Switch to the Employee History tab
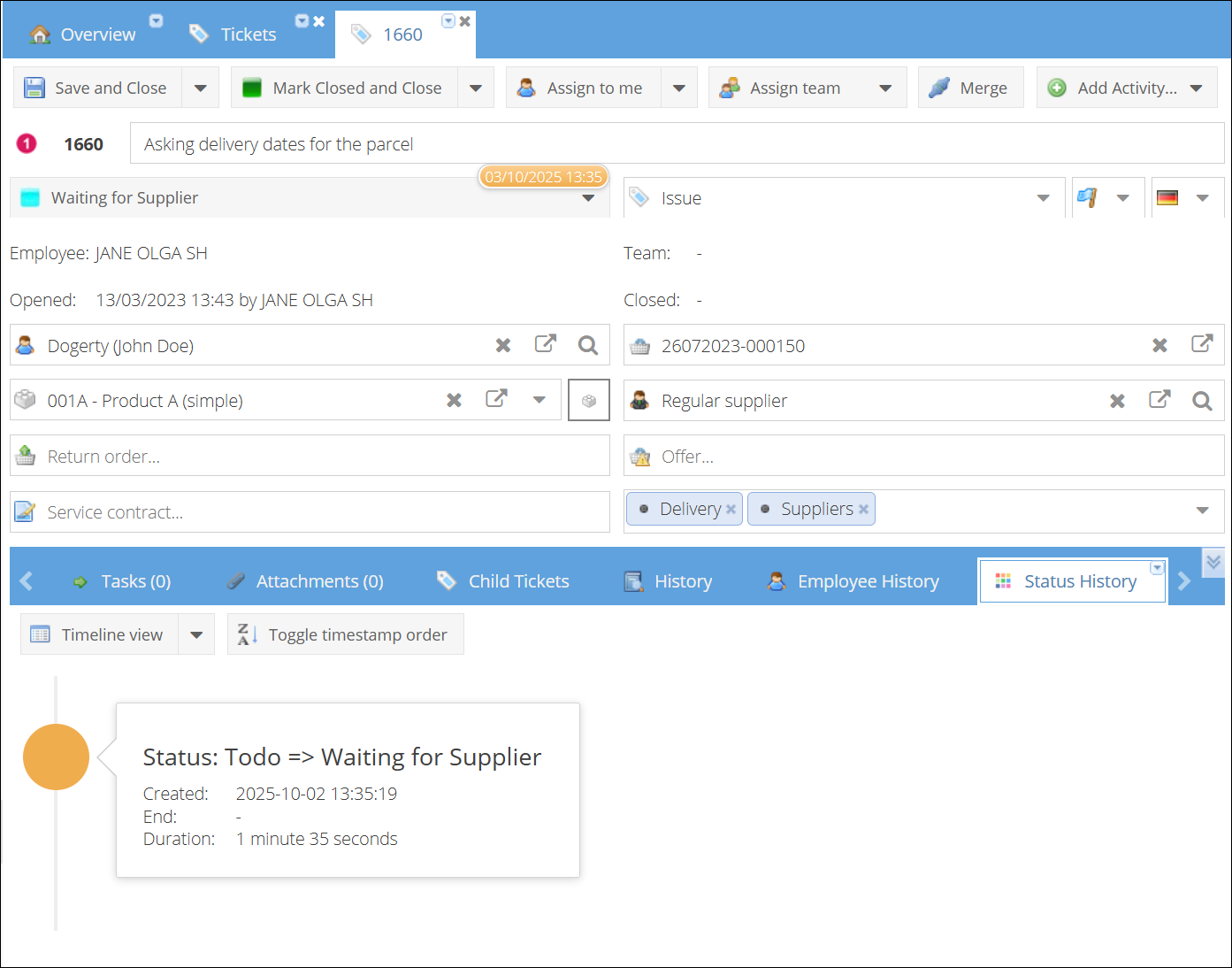 pyautogui.click(x=853, y=581)
